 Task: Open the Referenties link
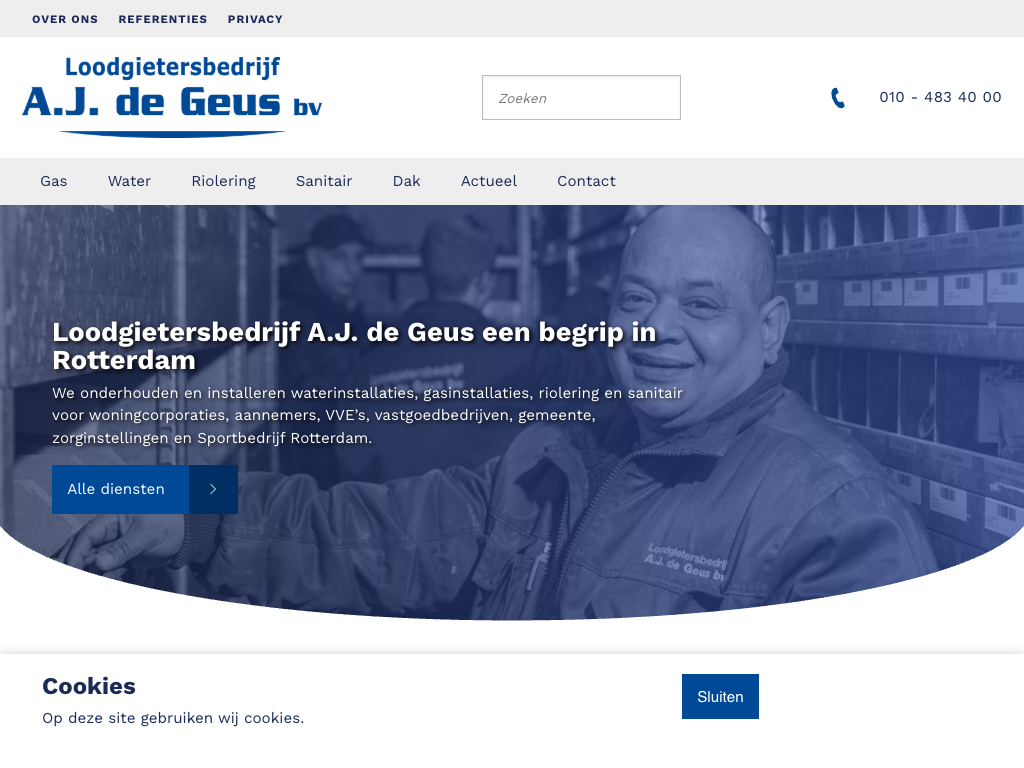pyautogui.click(x=163, y=19)
